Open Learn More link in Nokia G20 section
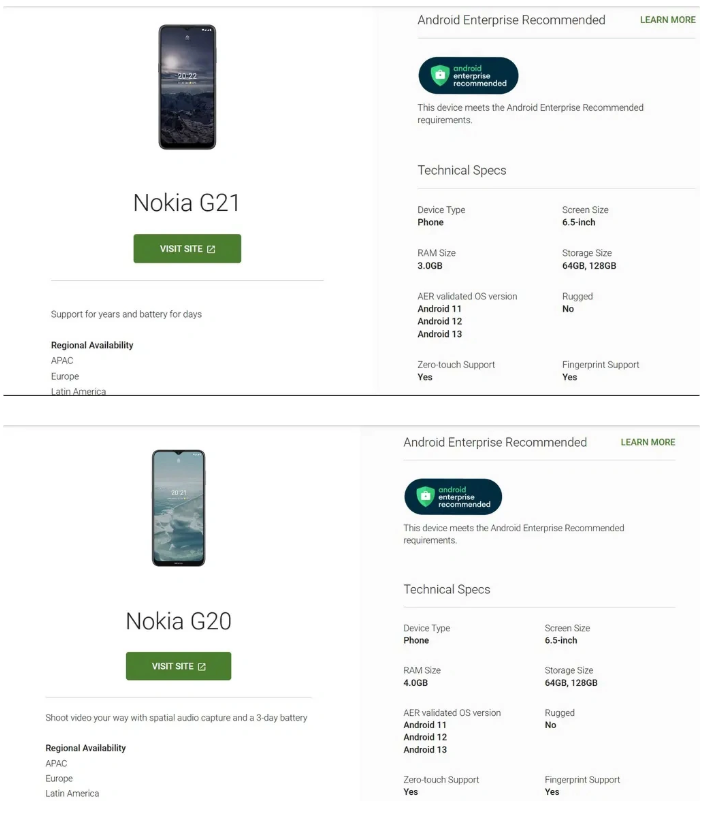Viewport: 705px width, 817px height. pos(647,442)
